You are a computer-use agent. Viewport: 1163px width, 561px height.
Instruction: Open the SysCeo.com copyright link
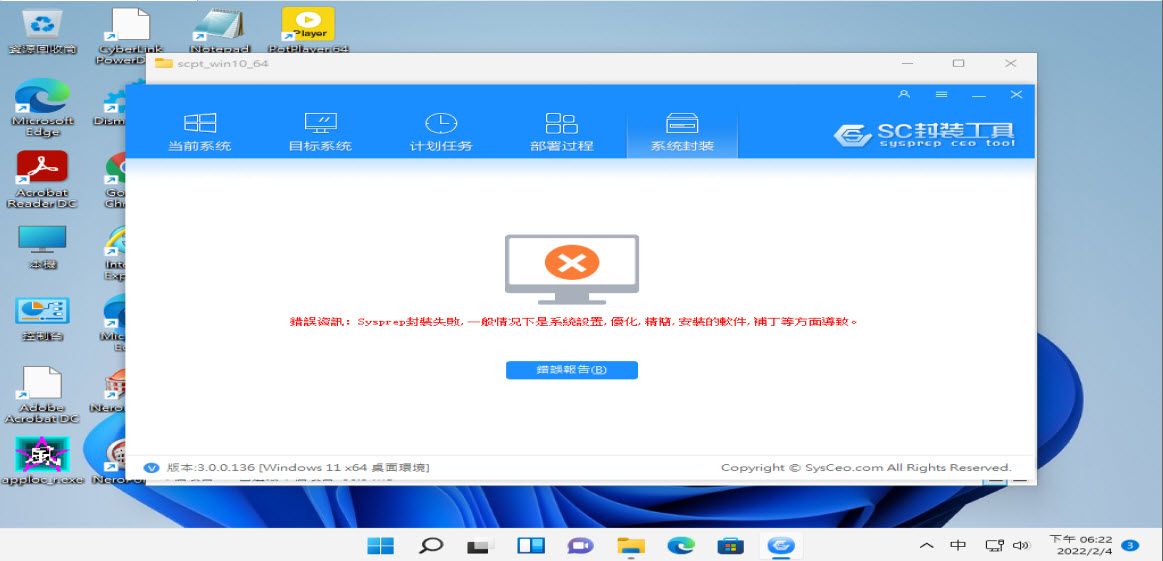866,468
